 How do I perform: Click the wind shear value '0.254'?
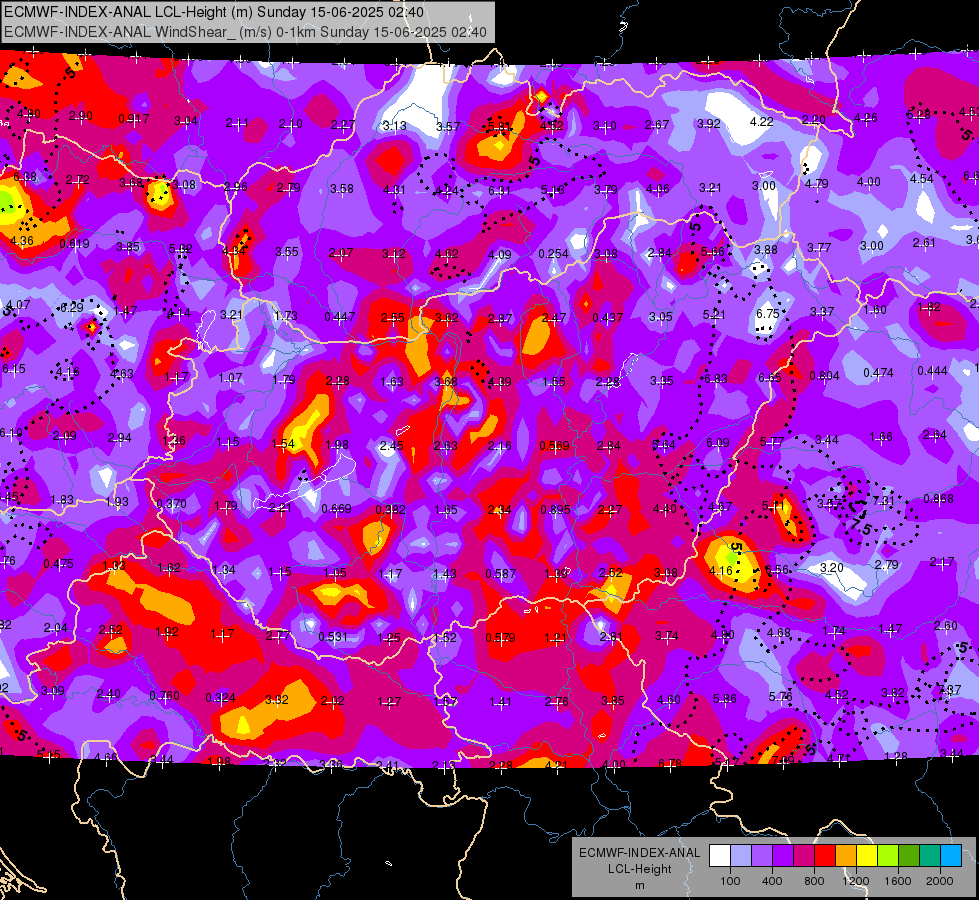pos(553,254)
